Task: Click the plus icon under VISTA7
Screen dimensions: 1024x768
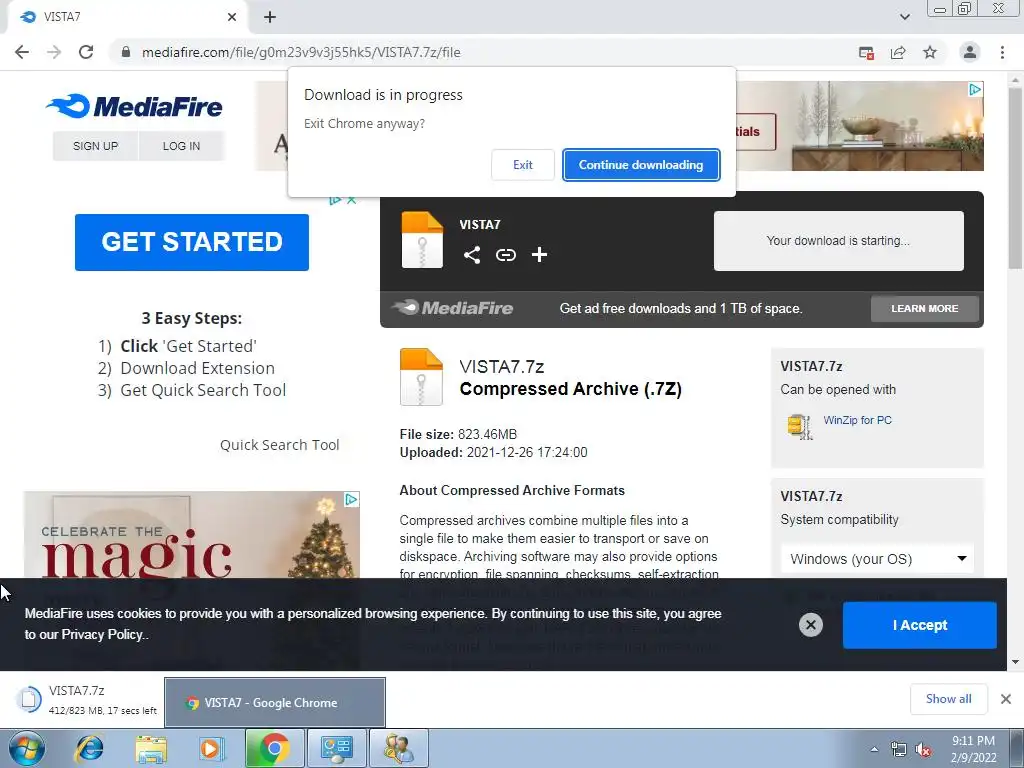Action: (539, 255)
